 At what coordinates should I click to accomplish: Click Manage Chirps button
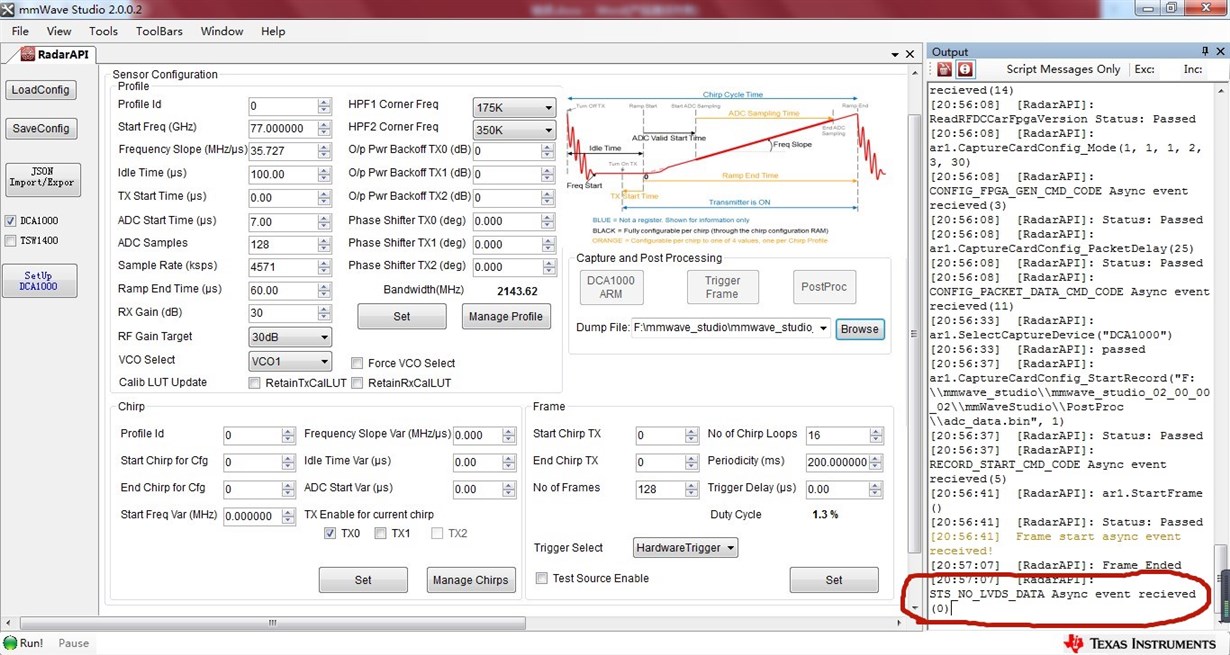pyautogui.click(x=471, y=580)
